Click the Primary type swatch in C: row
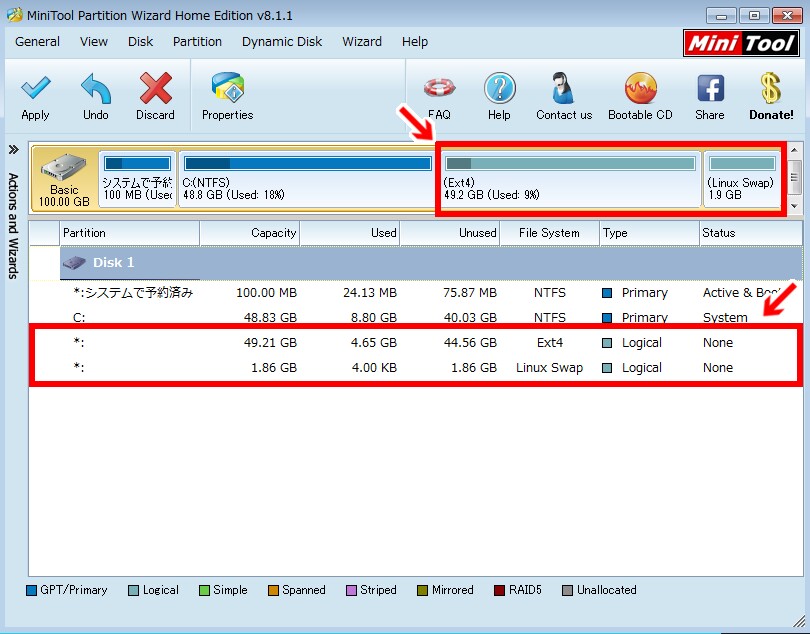810x634 pixels. coord(608,318)
